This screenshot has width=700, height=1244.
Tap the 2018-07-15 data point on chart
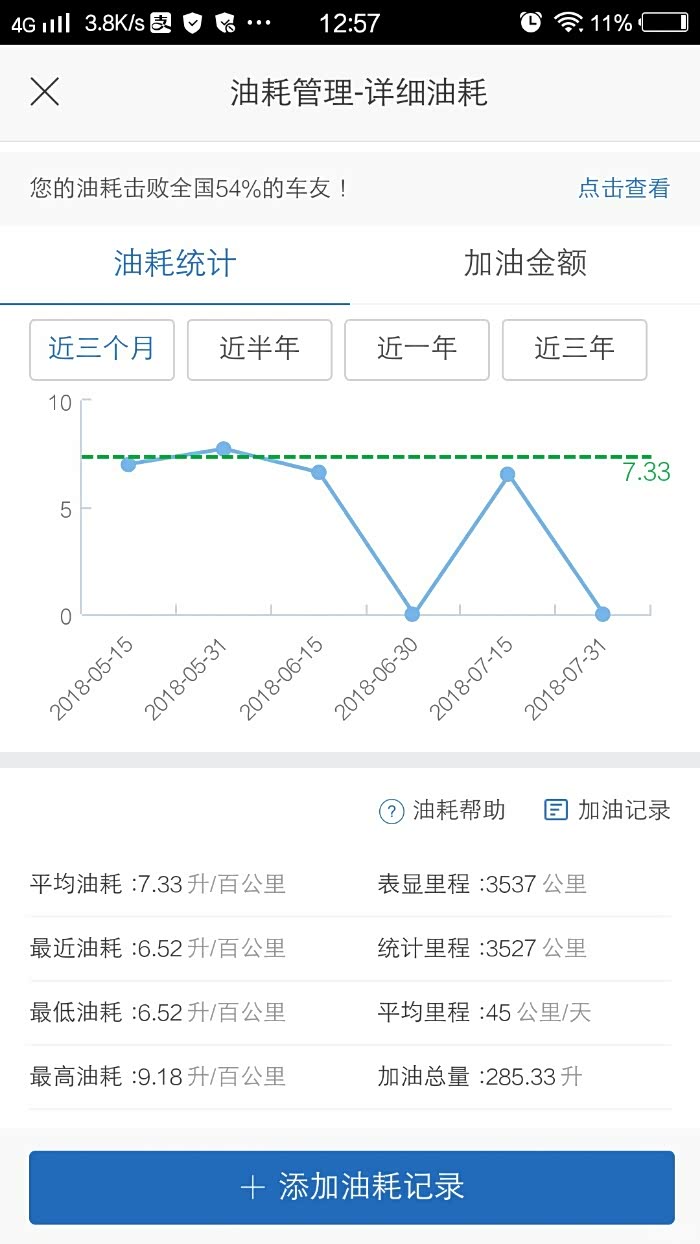[x=507, y=474]
